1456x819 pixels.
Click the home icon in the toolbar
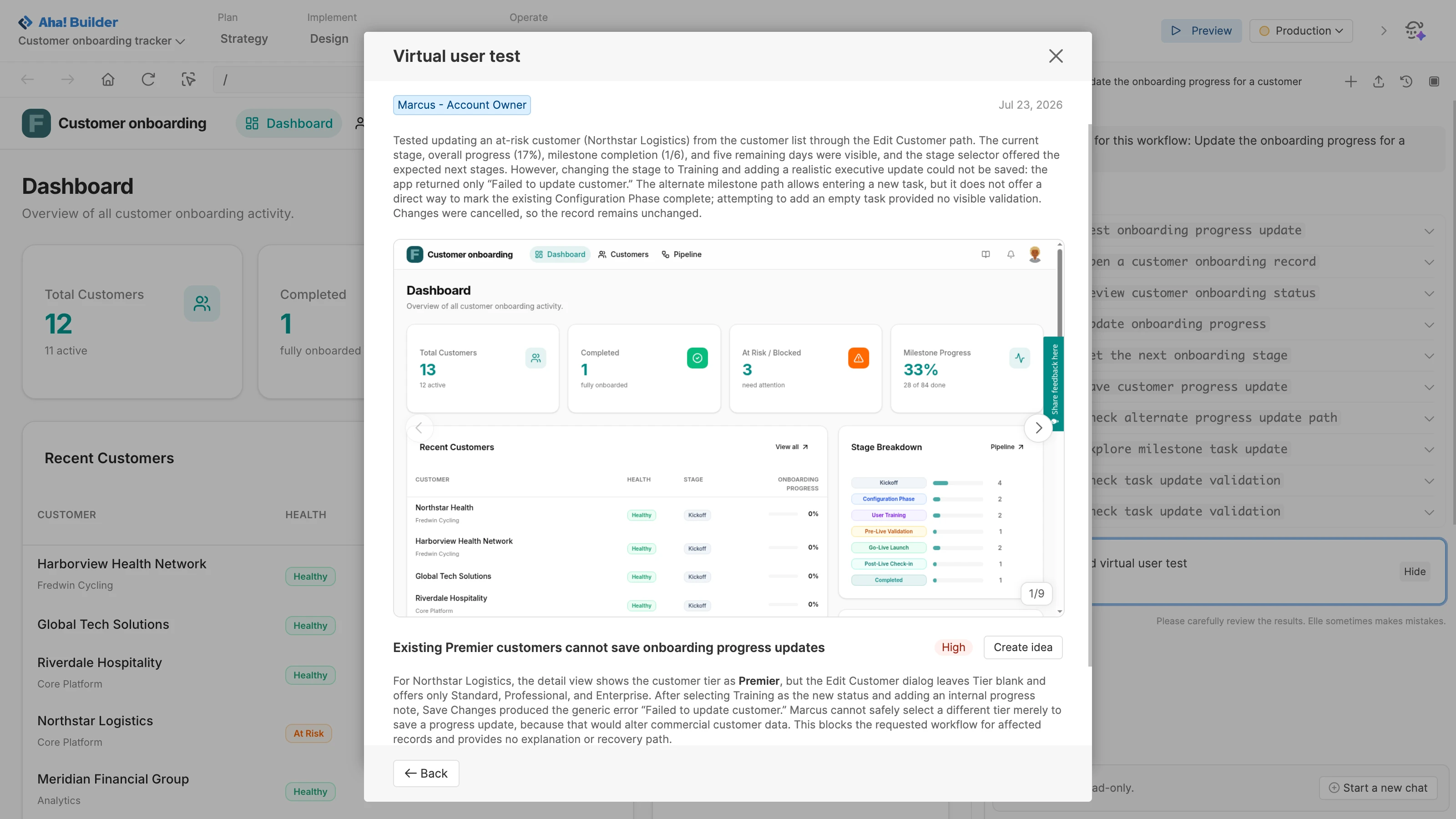108,80
